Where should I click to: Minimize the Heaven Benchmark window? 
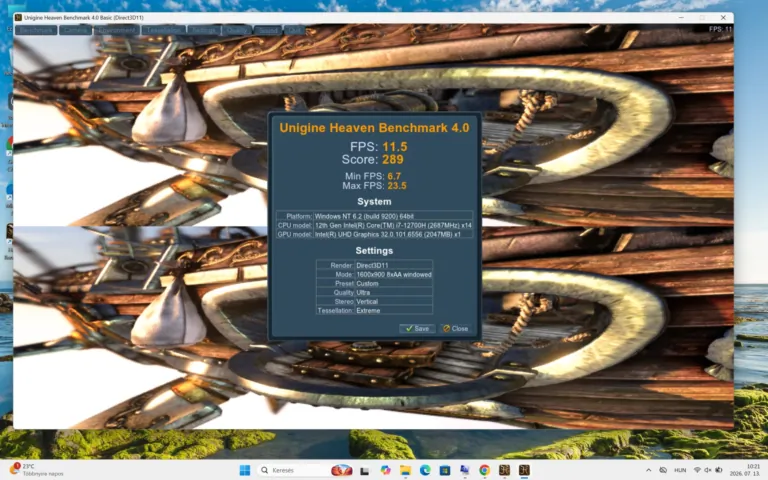pos(681,18)
